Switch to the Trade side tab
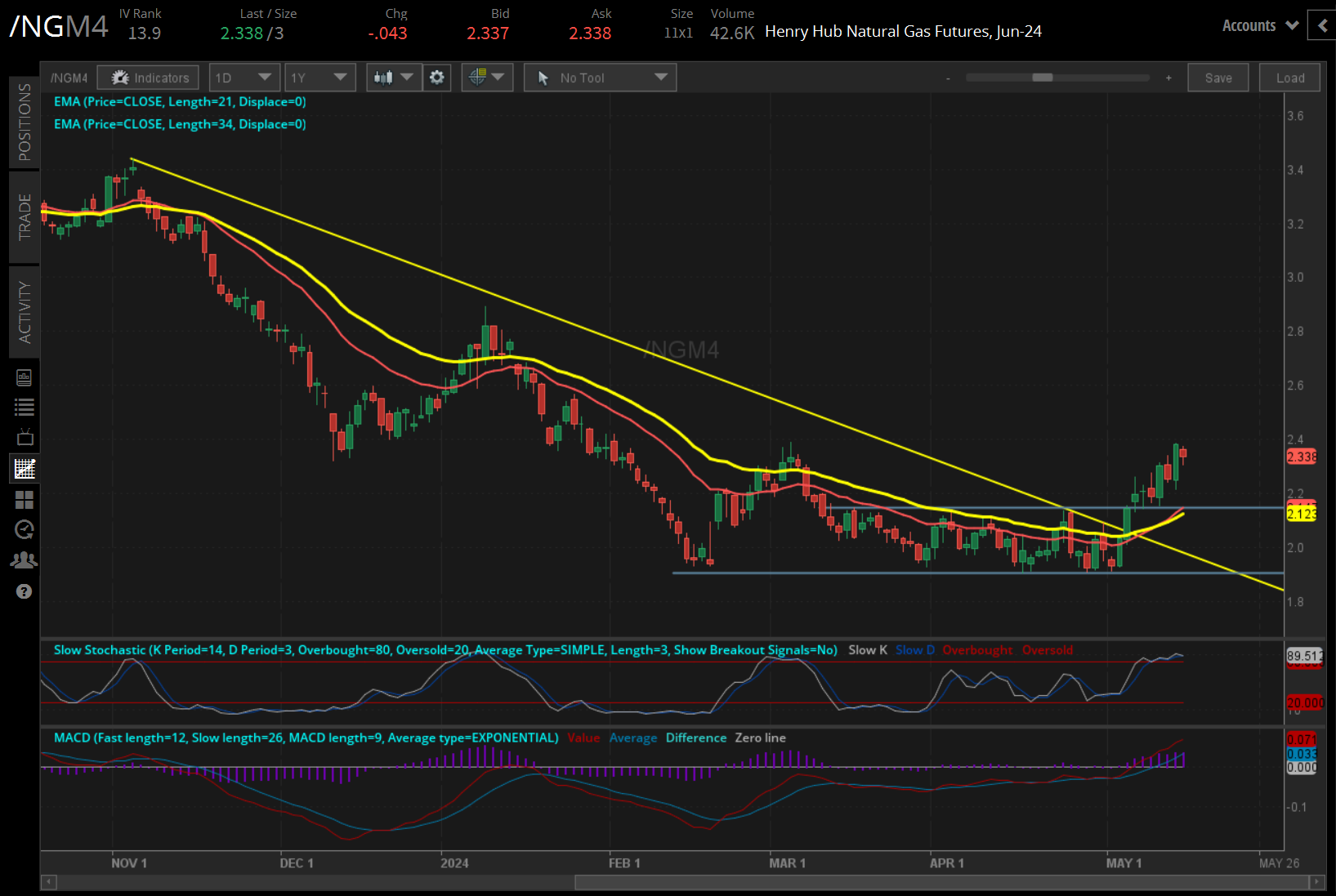The image size is (1336, 896). 25,216
